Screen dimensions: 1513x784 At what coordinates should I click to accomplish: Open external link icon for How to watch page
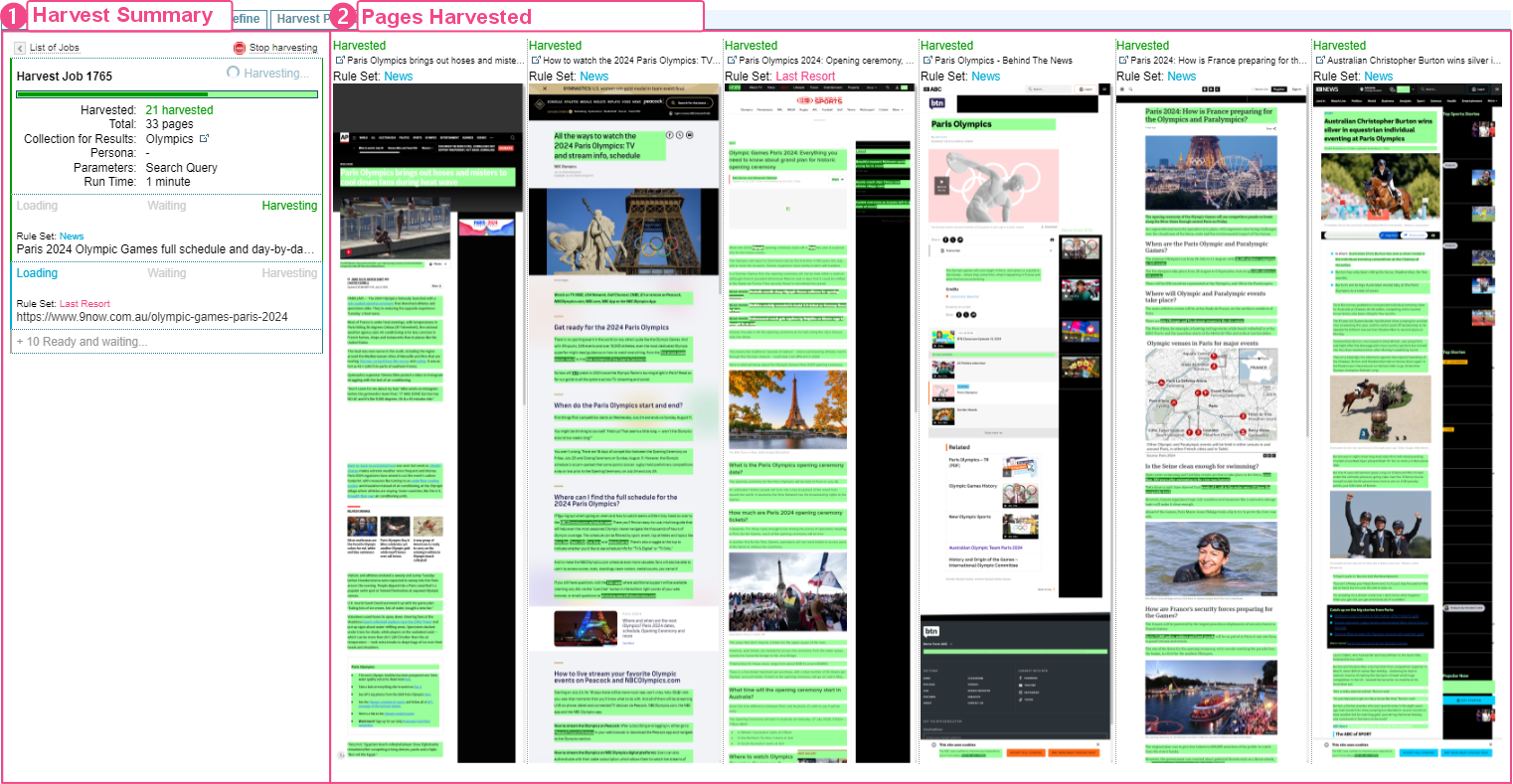coord(535,61)
